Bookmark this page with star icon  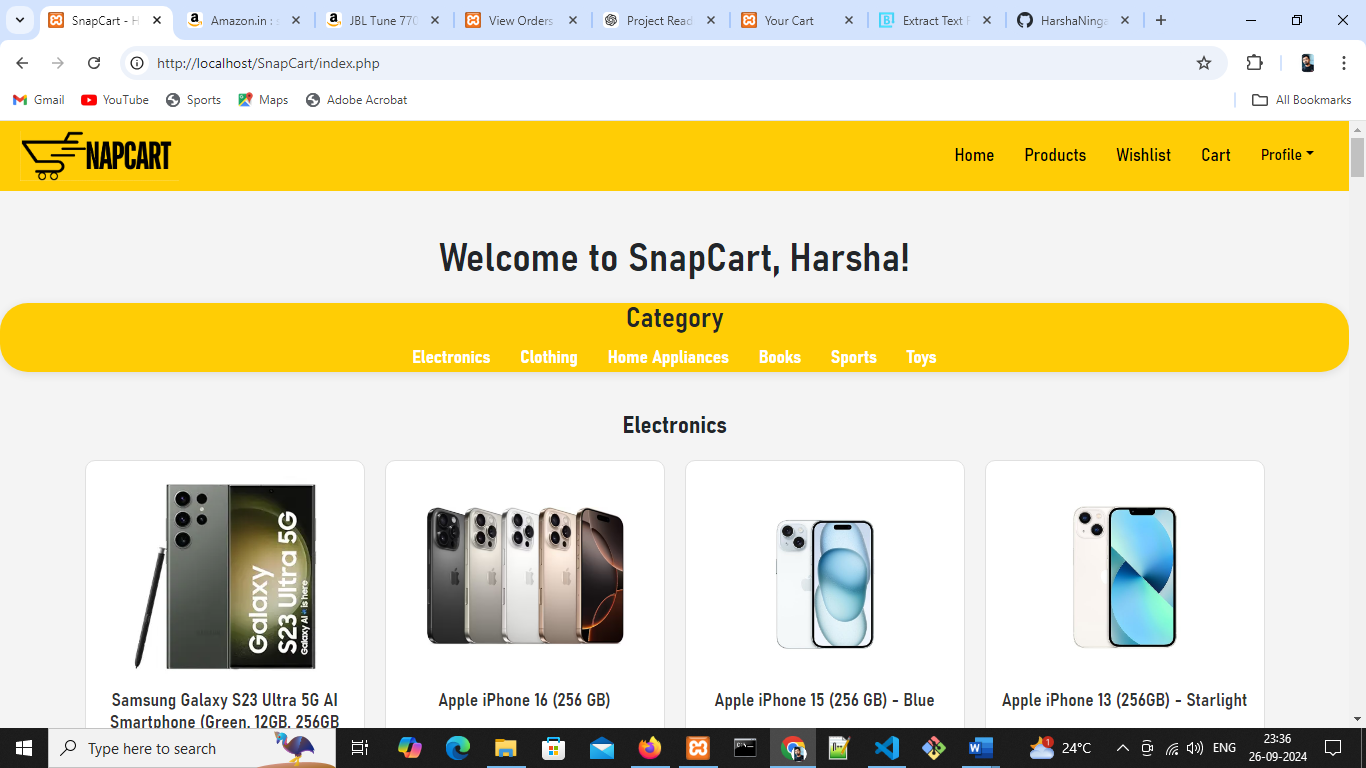coord(1204,63)
